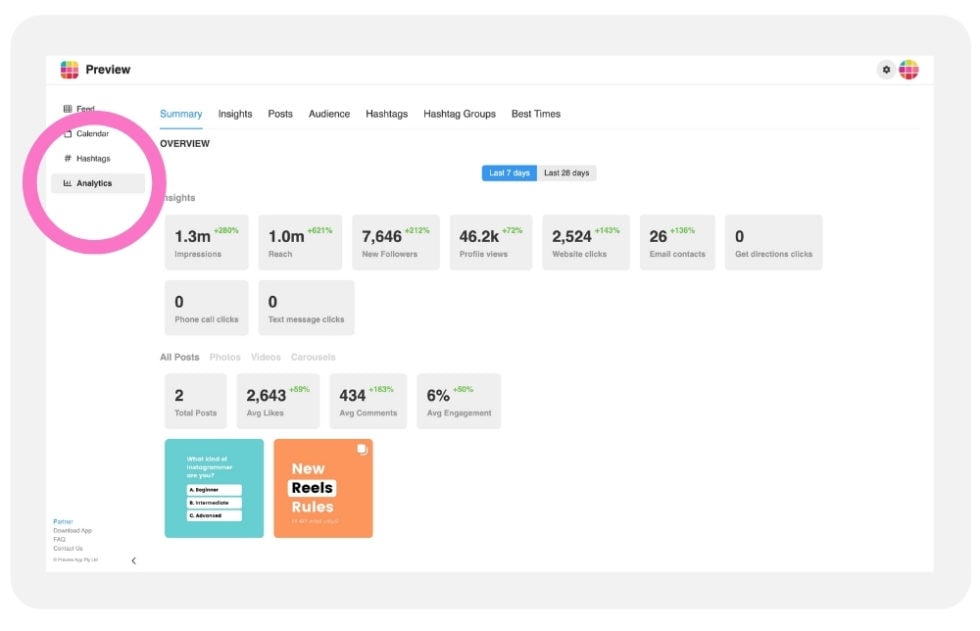
Task: Collapse the sidebar with the chevron
Action: pos(133,562)
